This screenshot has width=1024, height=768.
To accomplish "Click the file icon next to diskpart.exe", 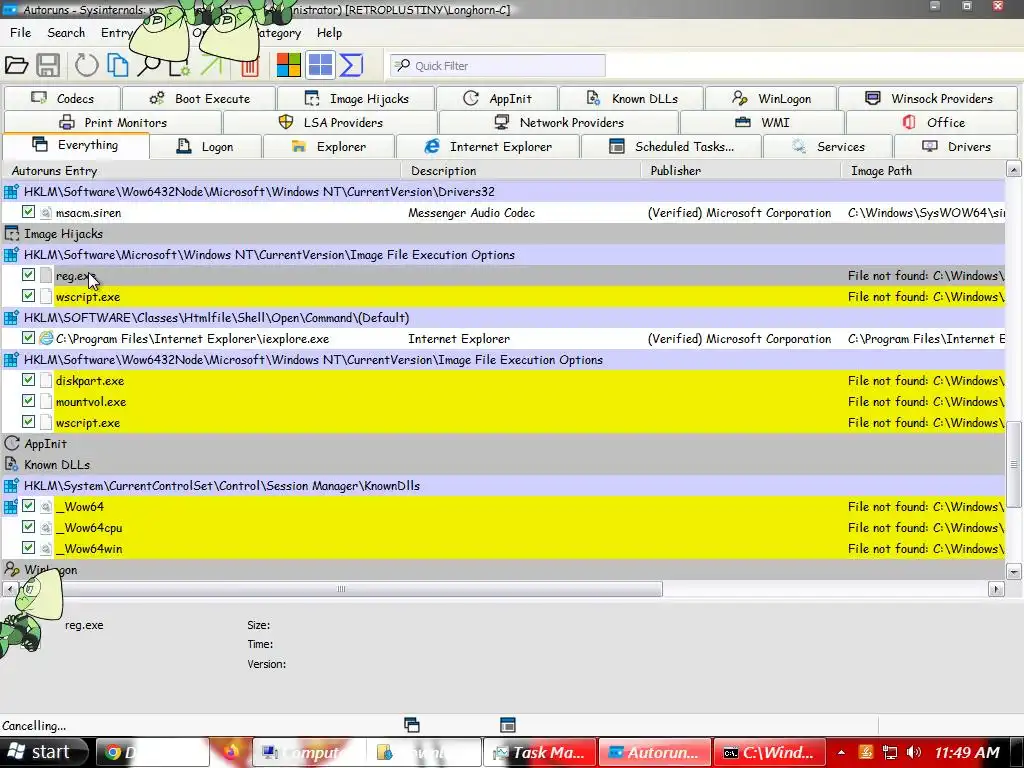I will (46, 381).
